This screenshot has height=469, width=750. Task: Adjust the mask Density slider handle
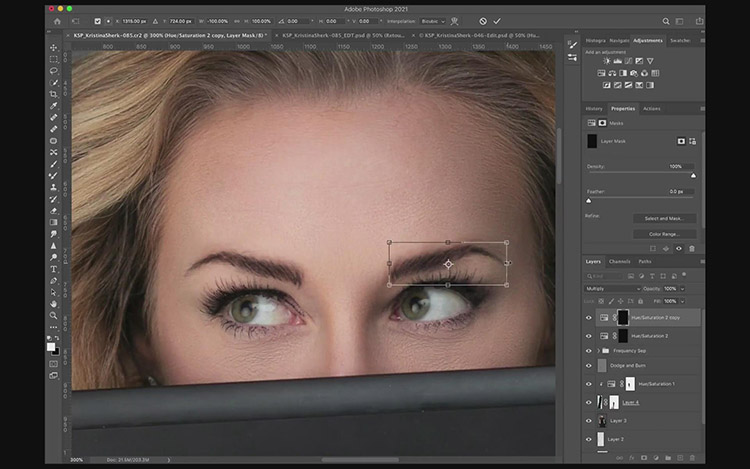[693, 176]
